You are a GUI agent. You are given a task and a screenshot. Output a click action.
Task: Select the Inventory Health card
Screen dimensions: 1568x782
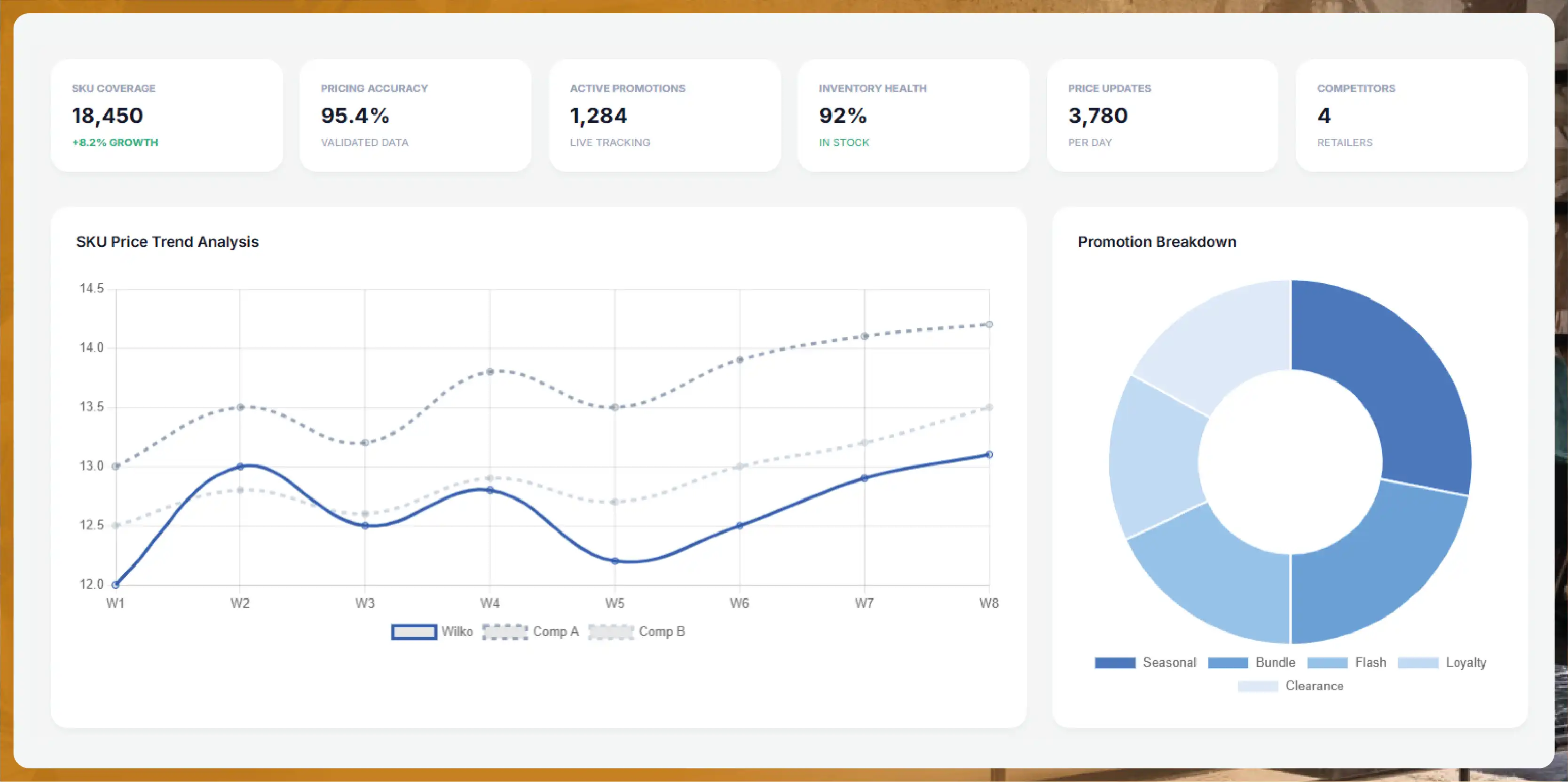point(914,116)
